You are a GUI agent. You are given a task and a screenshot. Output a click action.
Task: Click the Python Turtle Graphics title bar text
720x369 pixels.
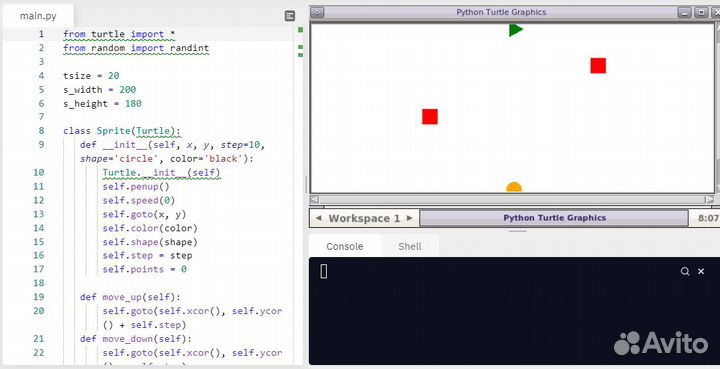pos(501,12)
